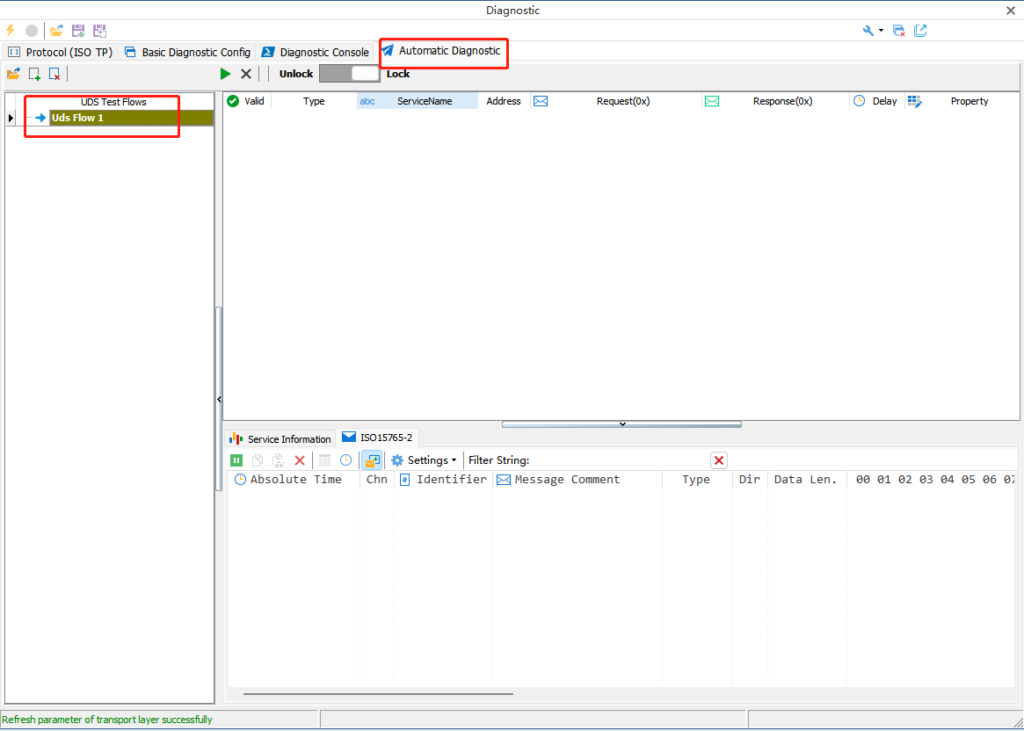The height and width of the screenshot is (731, 1024).
Task: Click the green pause icon in message toolbar
Action: (x=236, y=460)
